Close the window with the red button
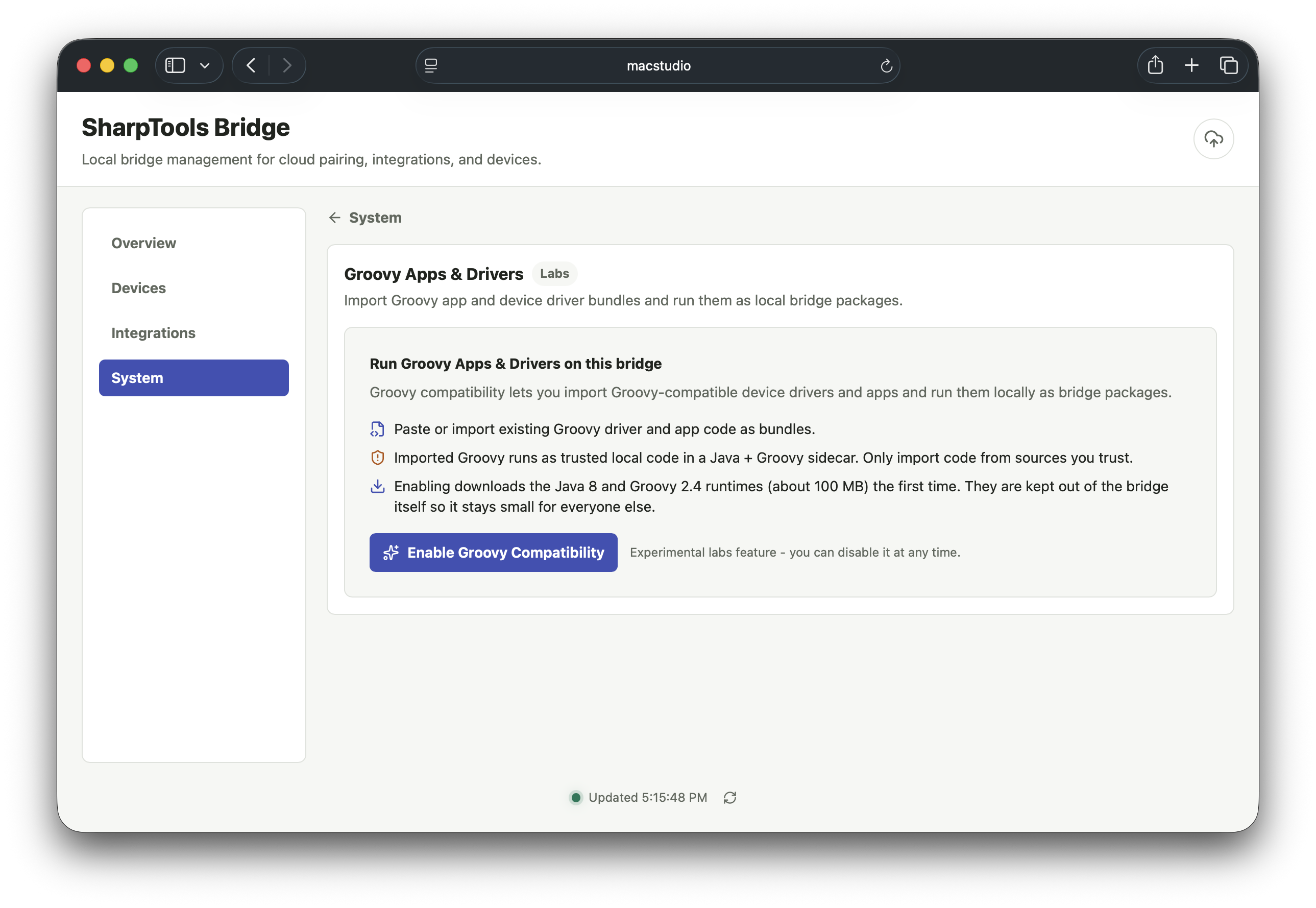The width and height of the screenshot is (1316, 908). click(84, 65)
